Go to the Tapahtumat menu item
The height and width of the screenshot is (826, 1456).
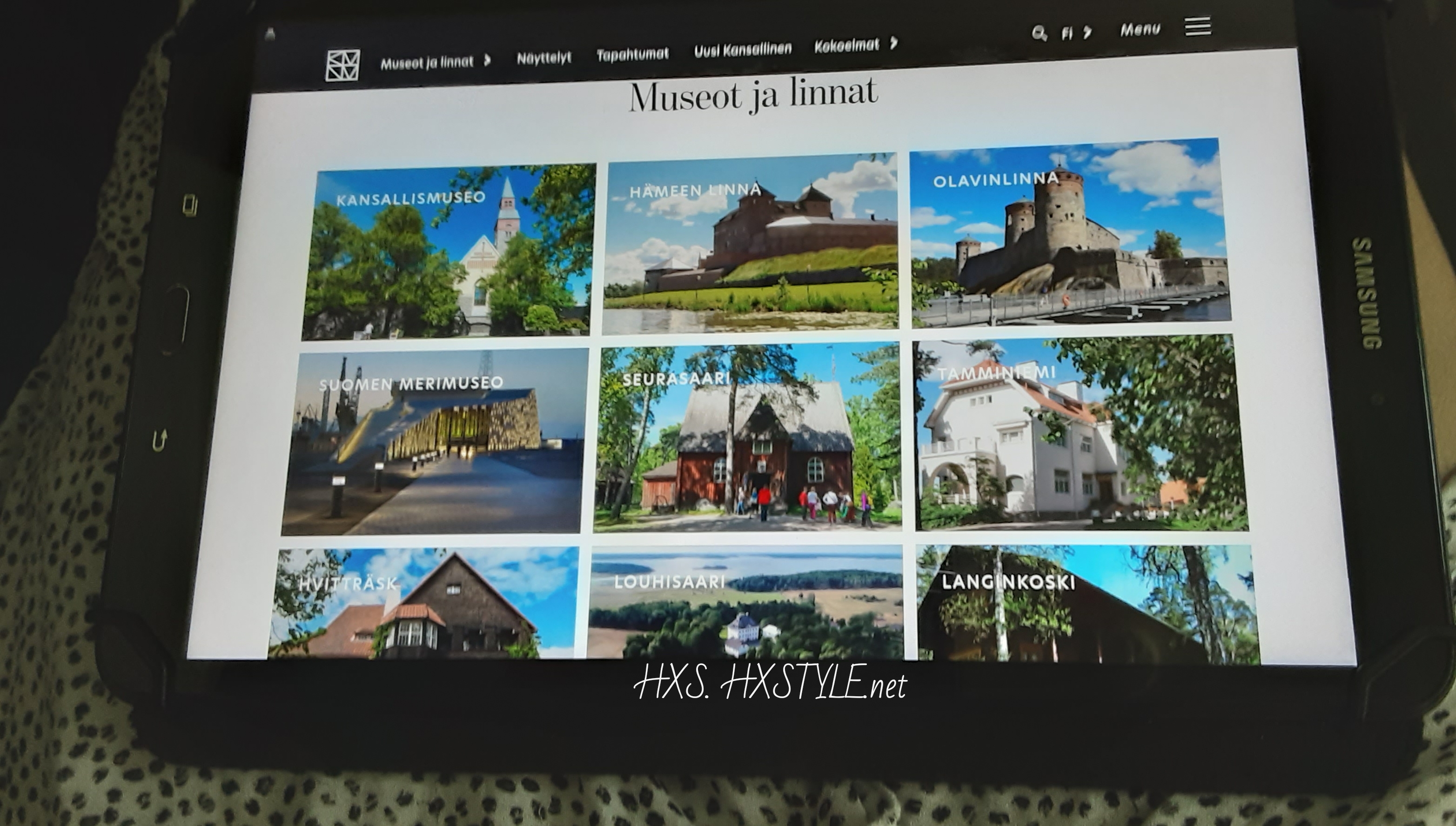click(632, 54)
